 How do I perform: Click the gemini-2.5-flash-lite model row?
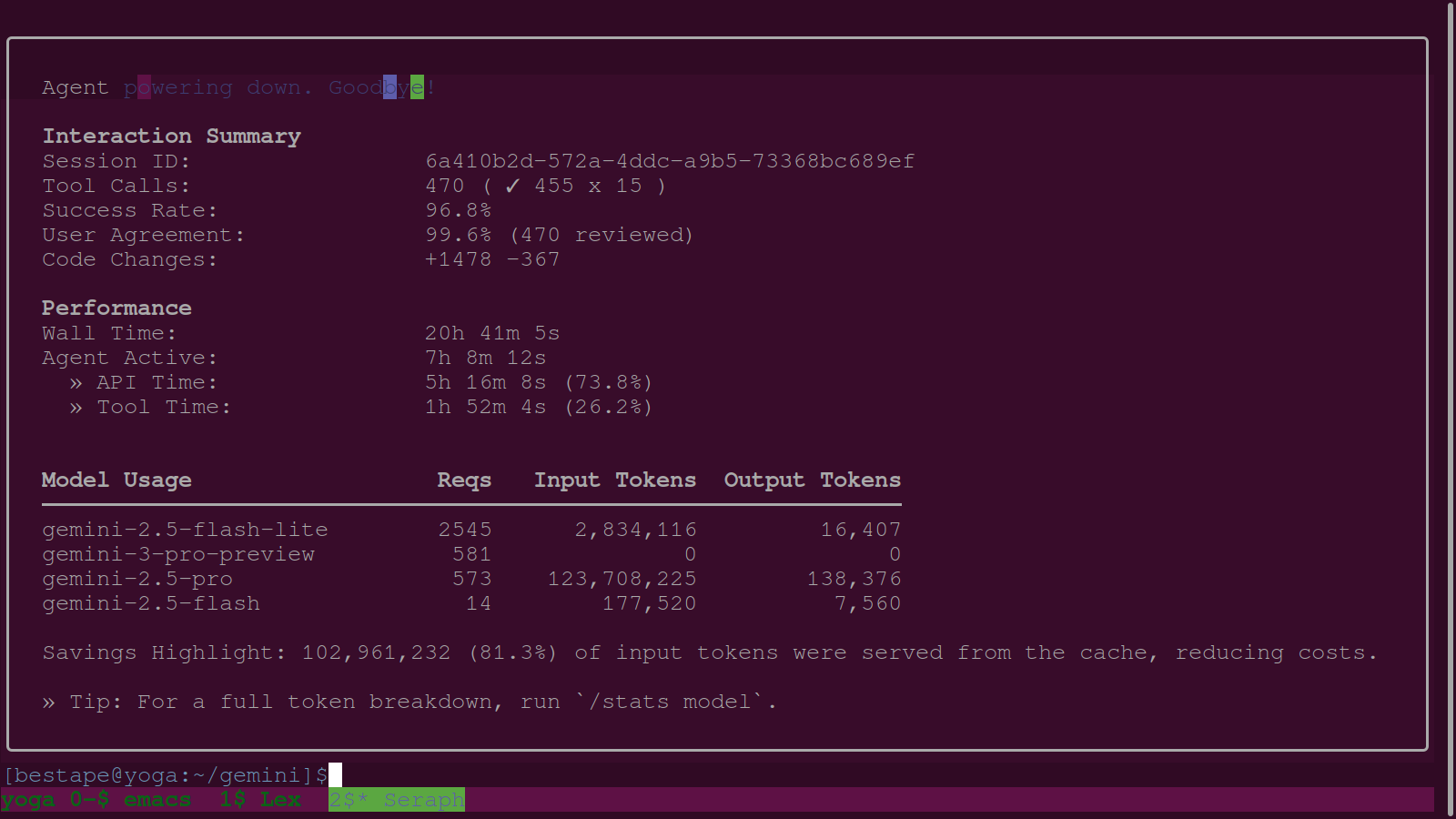[x=185, y=530]
